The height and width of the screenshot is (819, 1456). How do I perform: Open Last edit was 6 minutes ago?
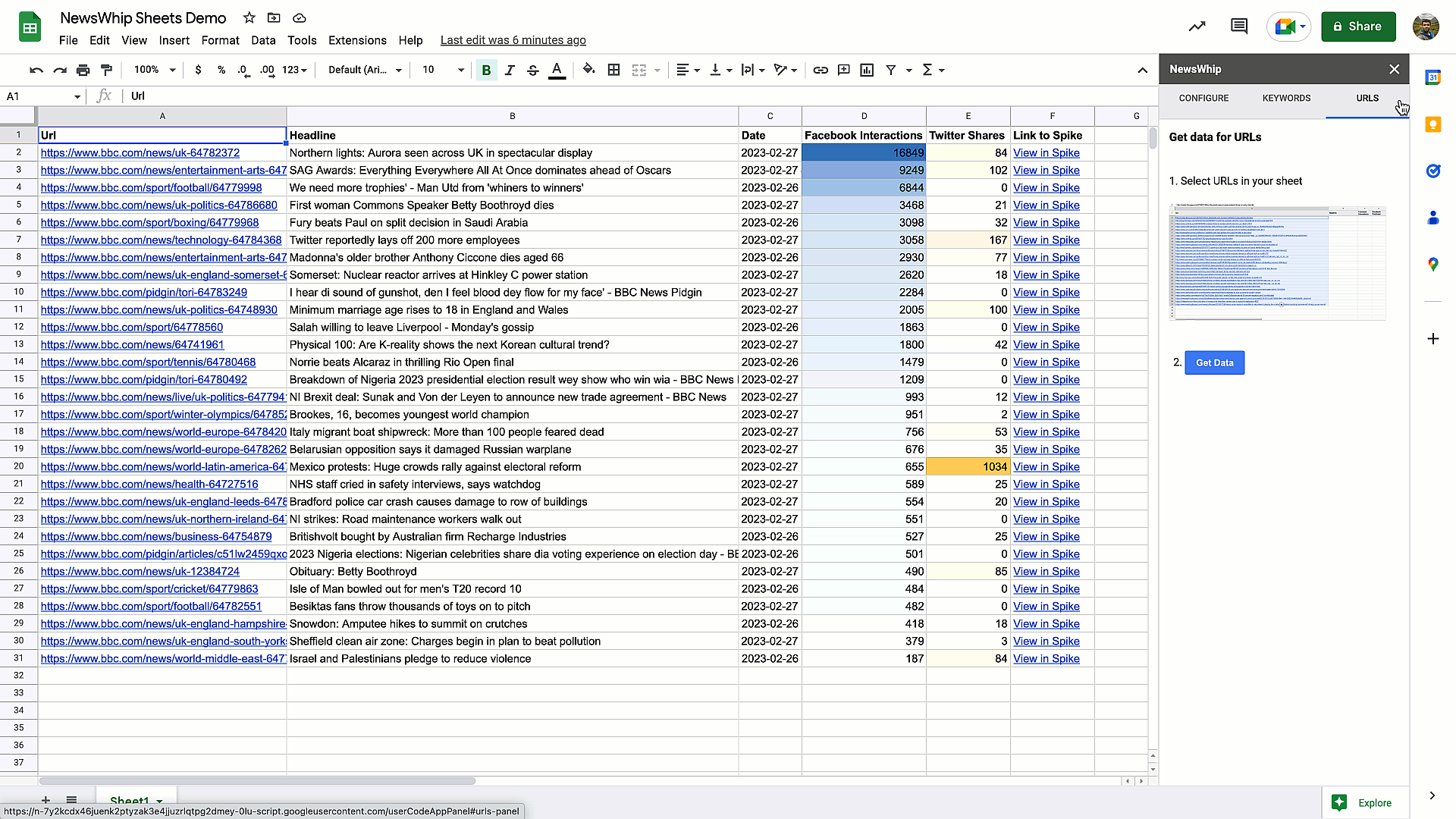tap(513, 40)
